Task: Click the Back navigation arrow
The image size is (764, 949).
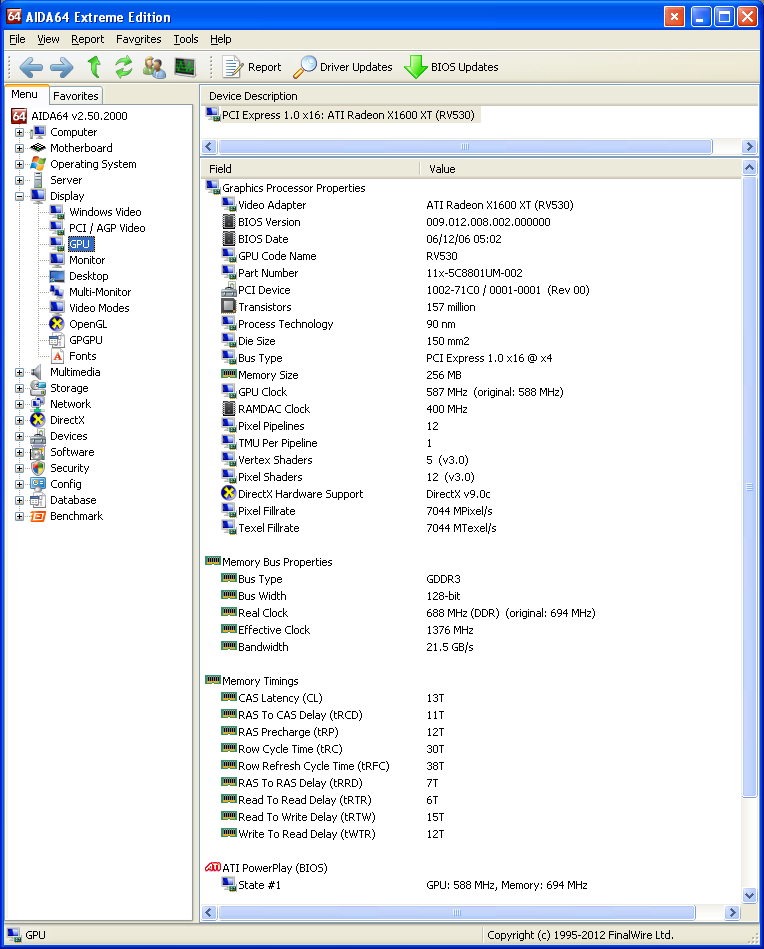Action: click(x=31, y=67)
